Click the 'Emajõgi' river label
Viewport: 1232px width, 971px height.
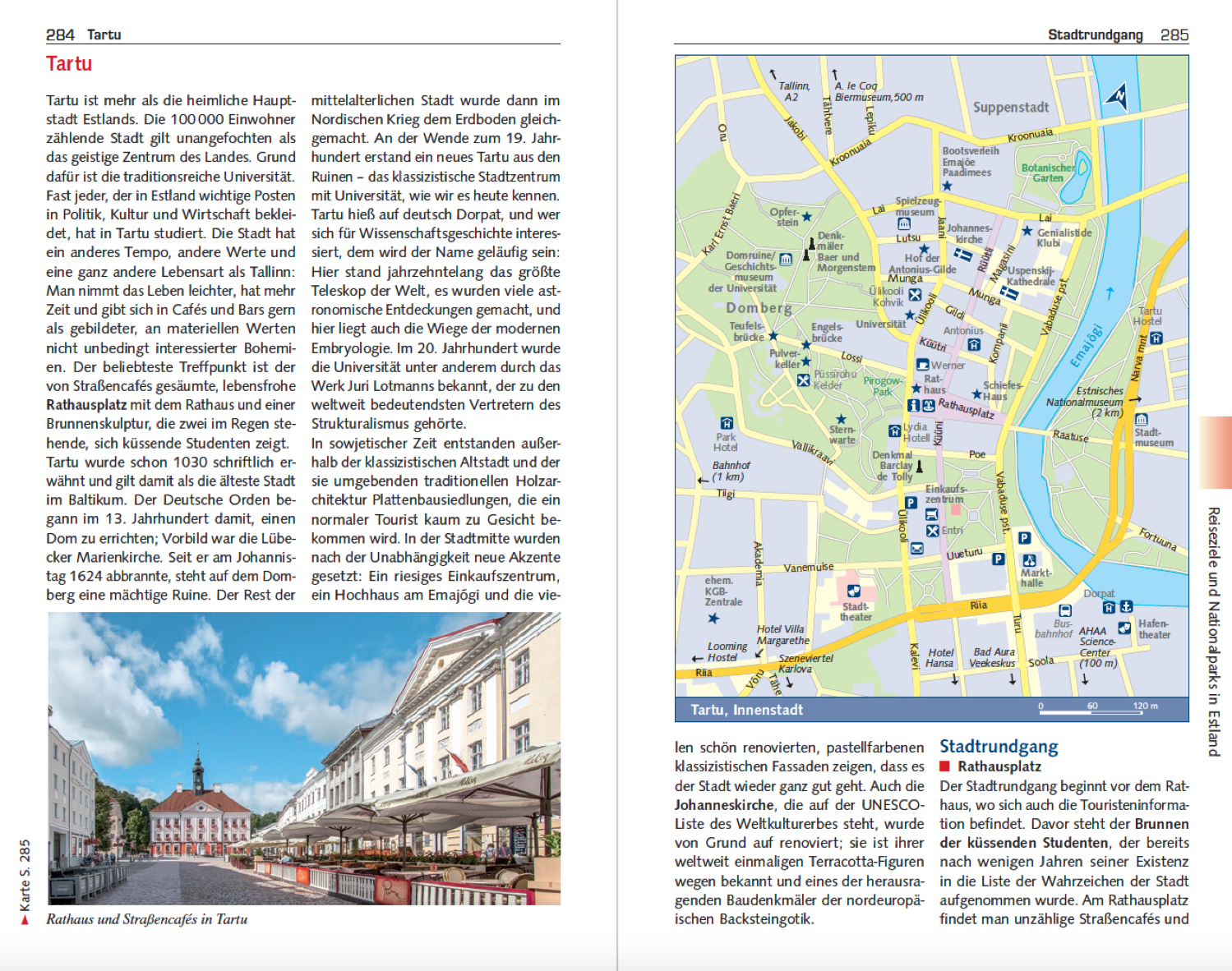coord(1087,347)
